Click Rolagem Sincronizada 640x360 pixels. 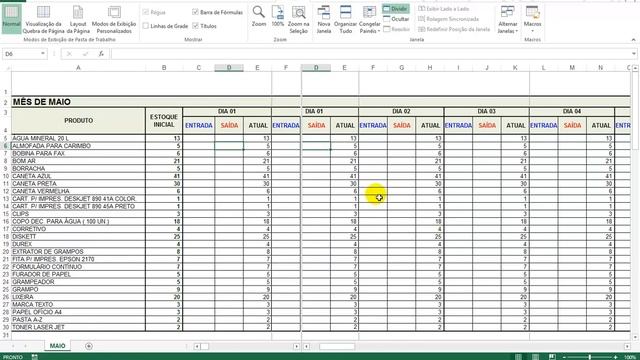point(448,19)
